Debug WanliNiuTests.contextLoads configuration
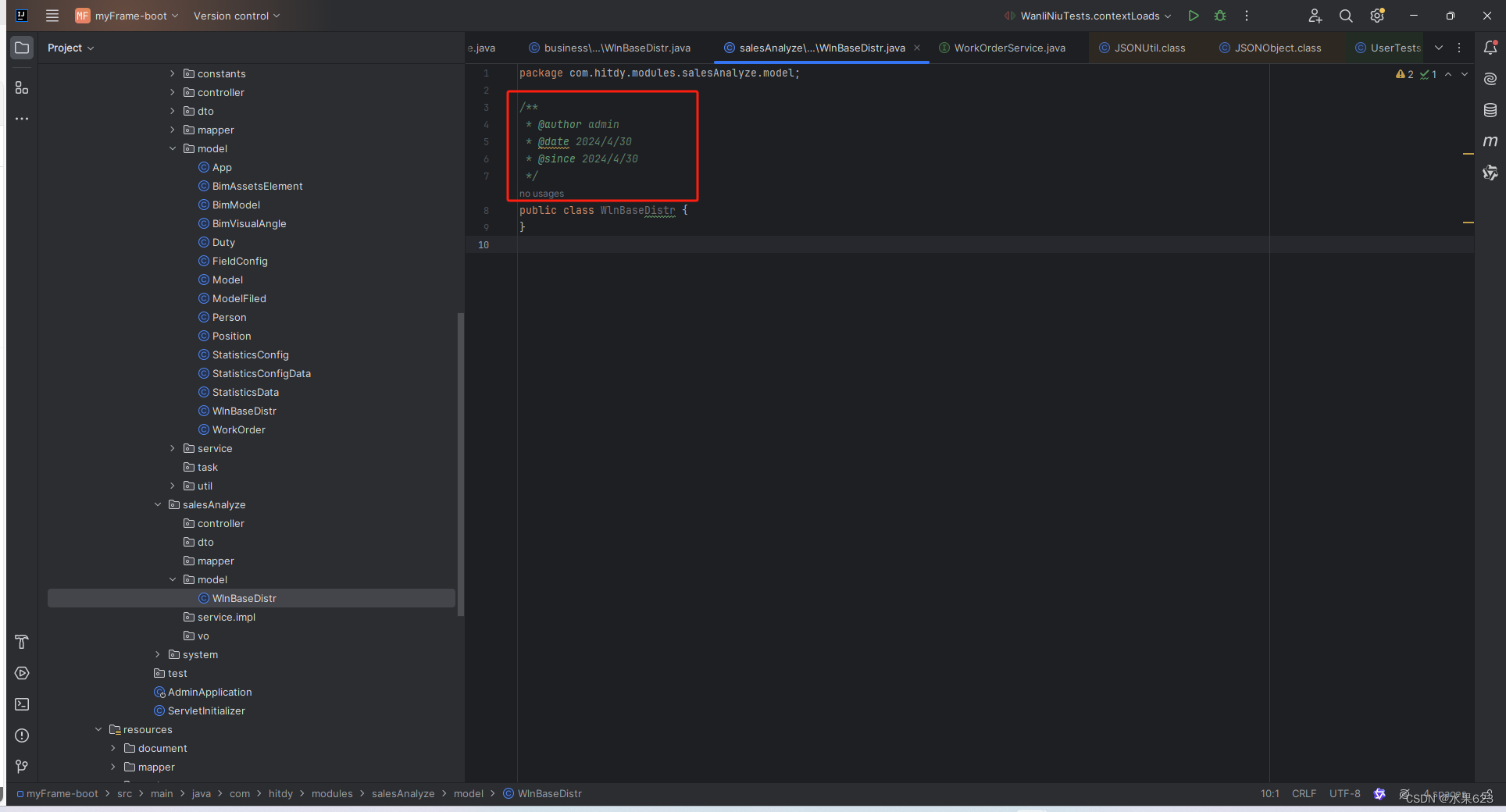The width and height of the screenshot is (1506, 812). 1220,16
